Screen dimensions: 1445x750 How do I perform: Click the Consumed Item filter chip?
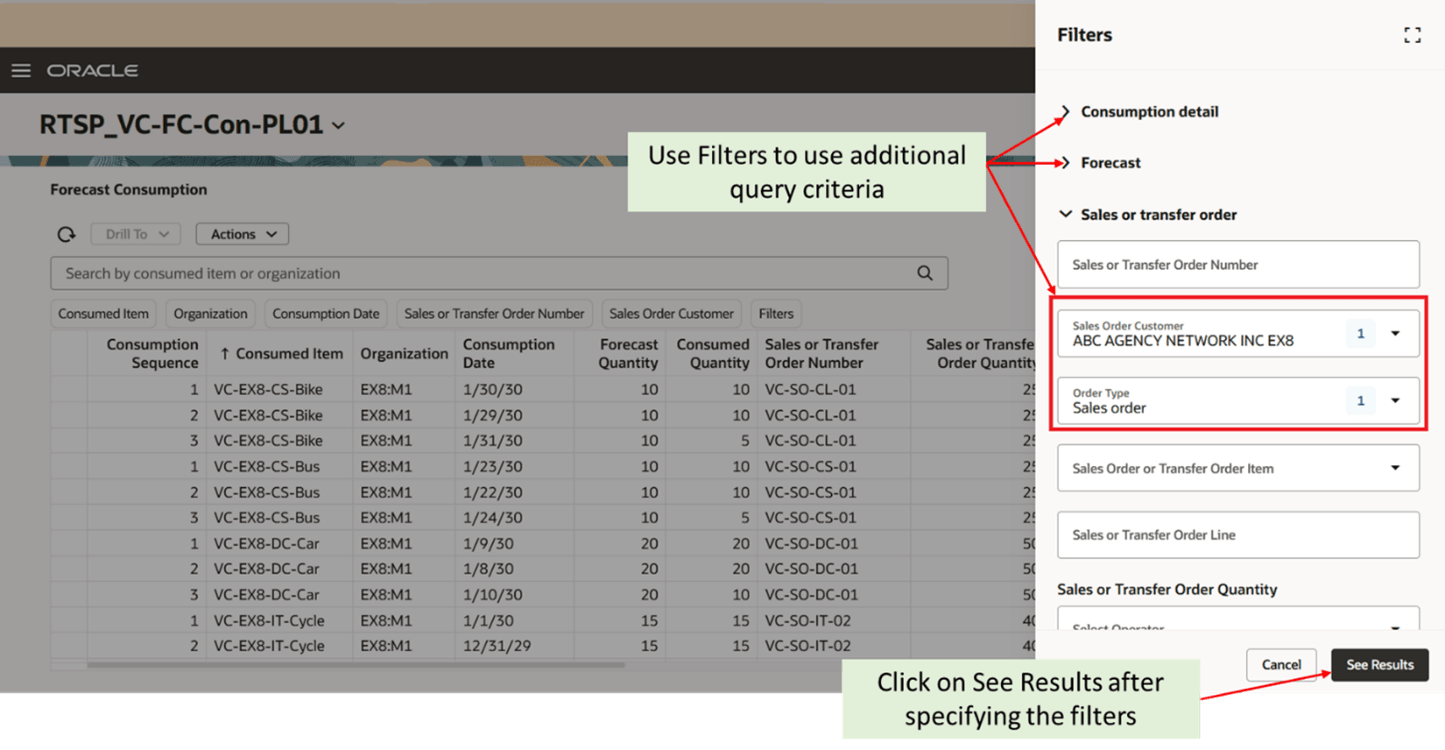click(x=103, y=314)
